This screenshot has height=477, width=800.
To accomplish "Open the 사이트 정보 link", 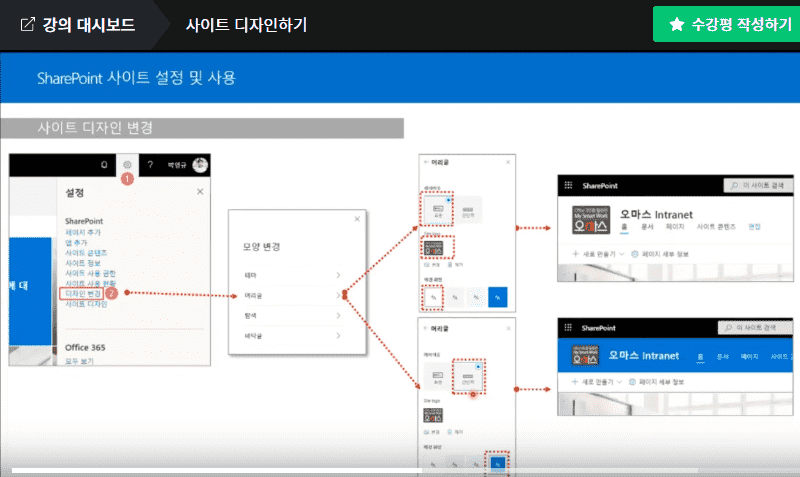I will [x=83, y=263].
